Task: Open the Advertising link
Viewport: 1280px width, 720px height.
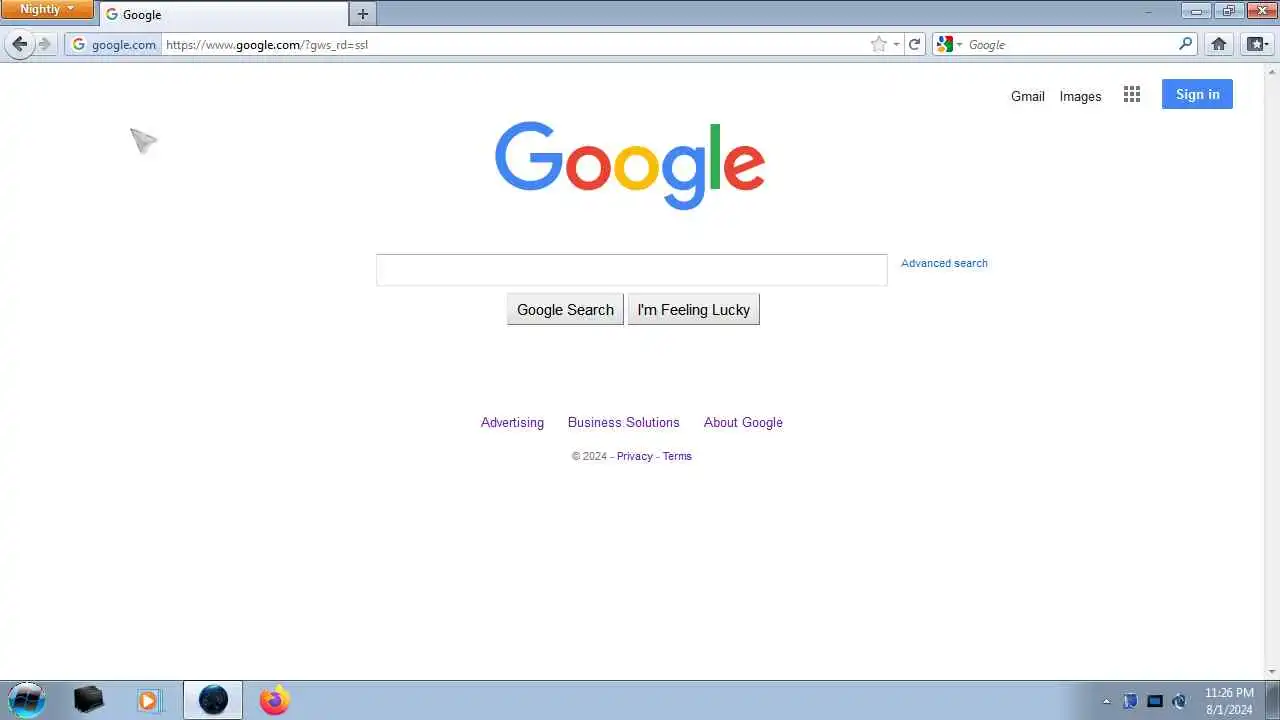Action: (512, 422)
